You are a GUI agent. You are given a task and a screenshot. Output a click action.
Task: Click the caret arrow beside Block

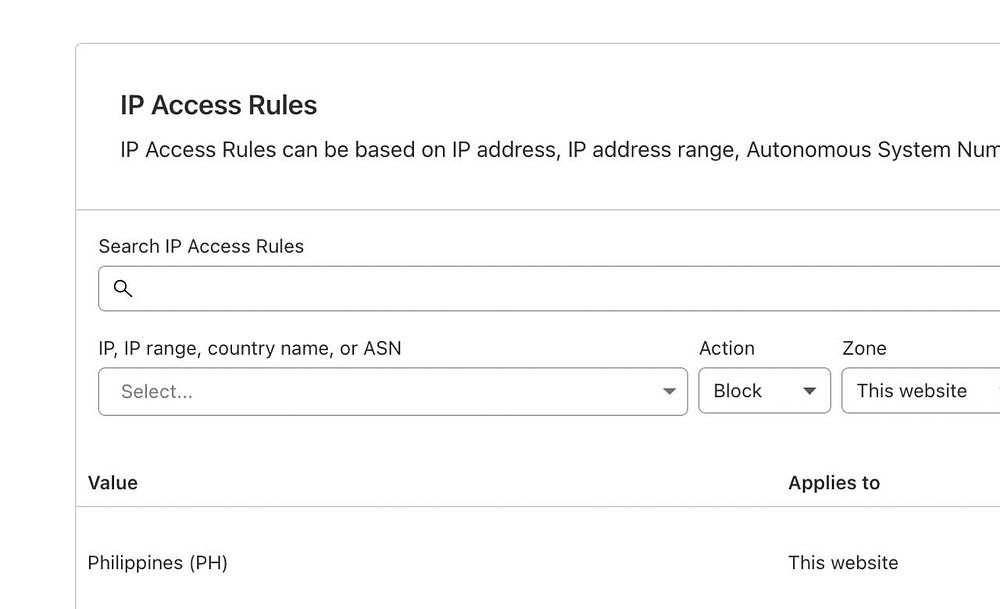[810, 391]
